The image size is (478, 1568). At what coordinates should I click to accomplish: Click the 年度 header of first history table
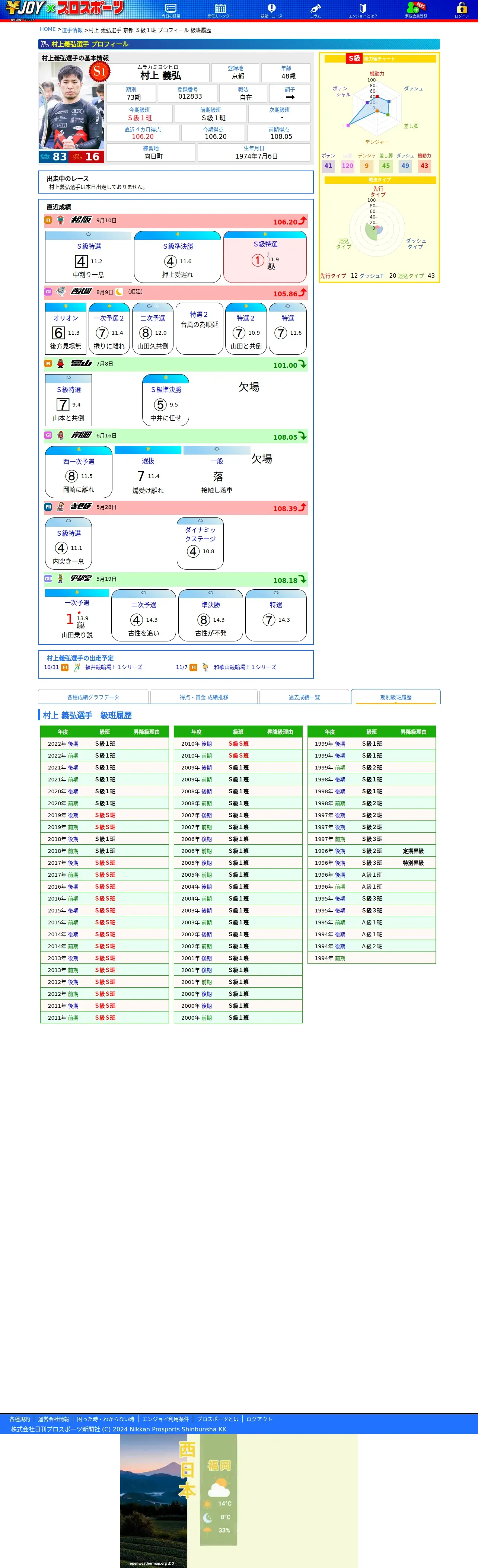(x=63, y=732)
